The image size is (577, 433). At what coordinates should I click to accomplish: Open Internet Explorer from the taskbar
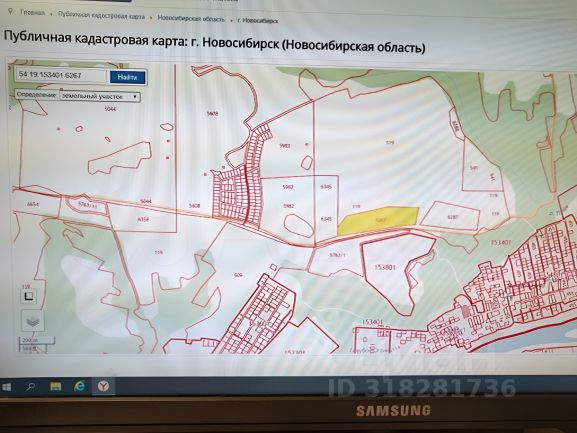tap(79, 386)
